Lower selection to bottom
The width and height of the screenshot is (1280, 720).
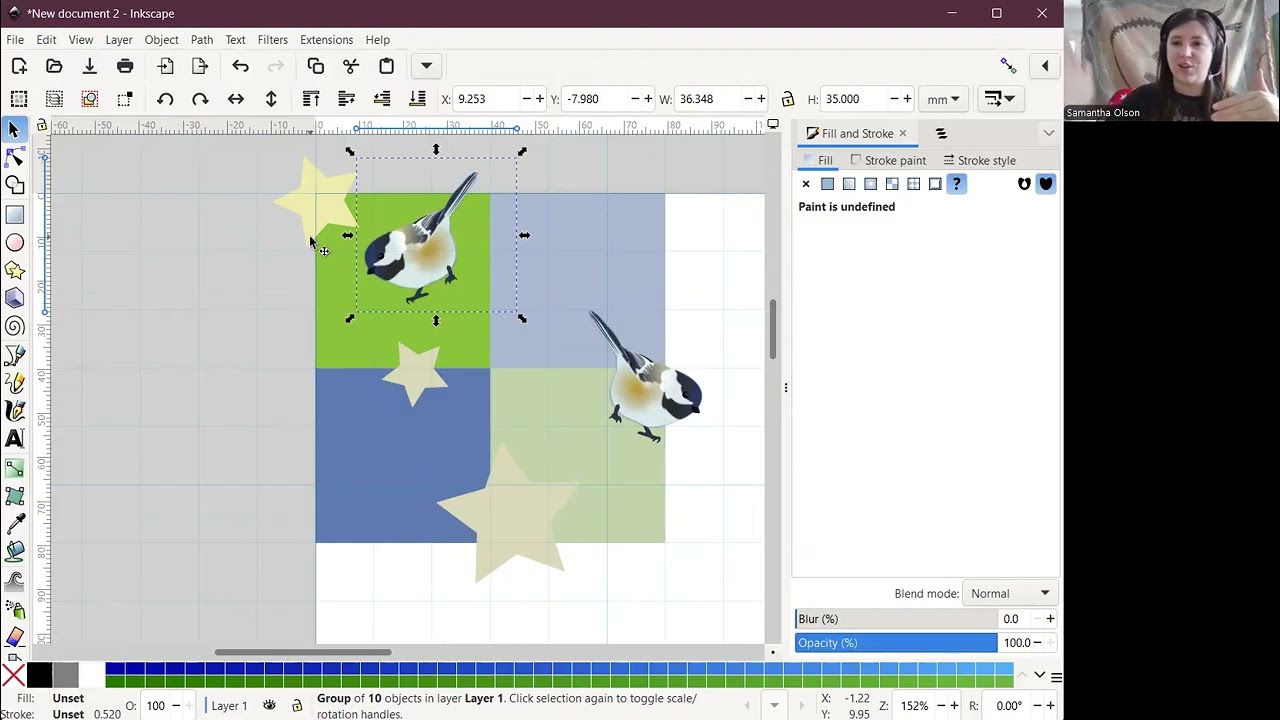(417, 99)
